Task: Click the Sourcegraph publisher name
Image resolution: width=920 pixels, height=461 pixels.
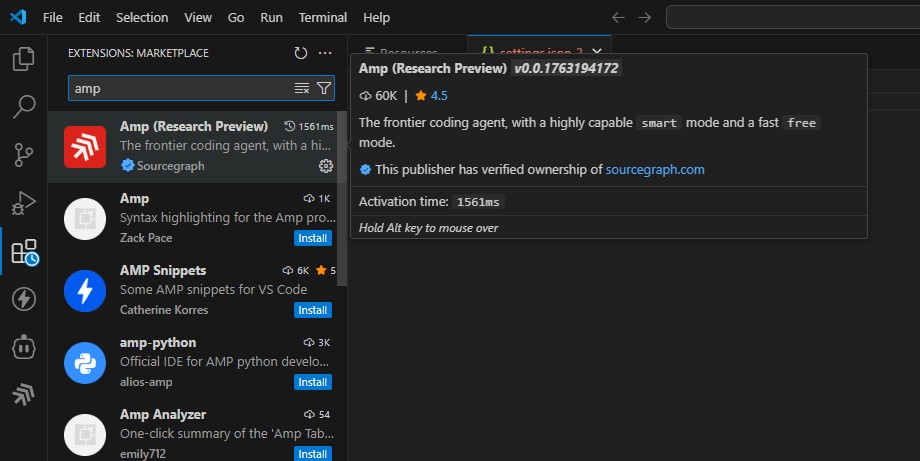Action: tap(171, 166)
